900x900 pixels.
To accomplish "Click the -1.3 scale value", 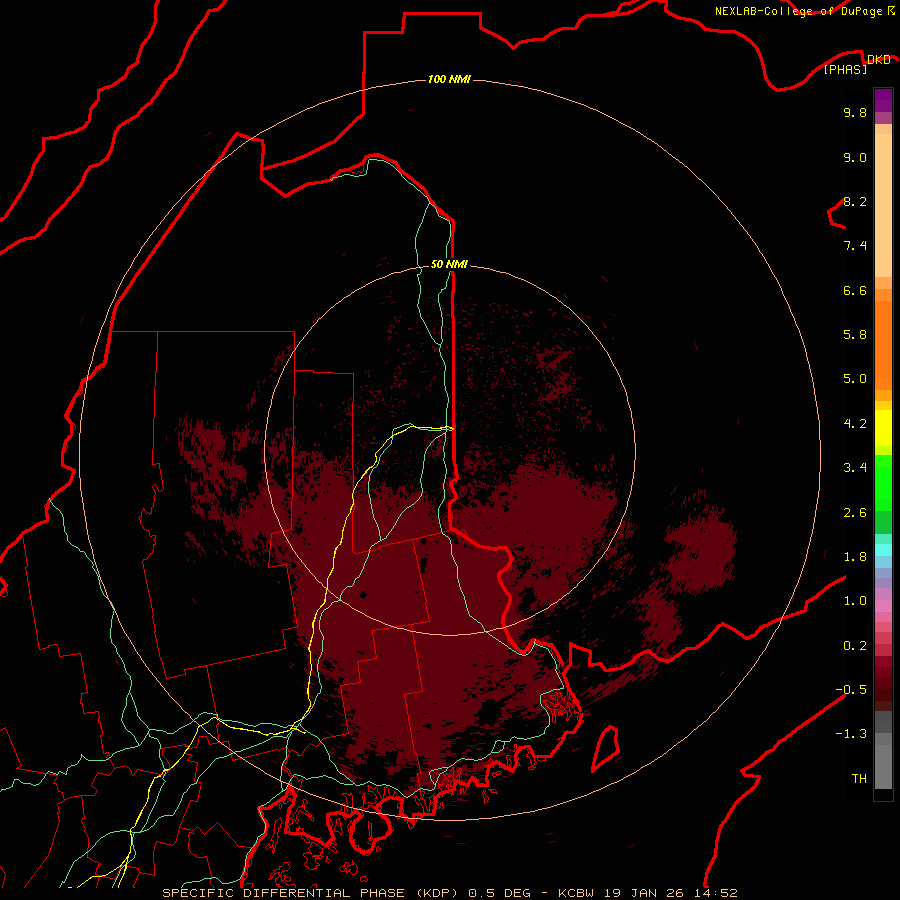I will coord(851,734).
